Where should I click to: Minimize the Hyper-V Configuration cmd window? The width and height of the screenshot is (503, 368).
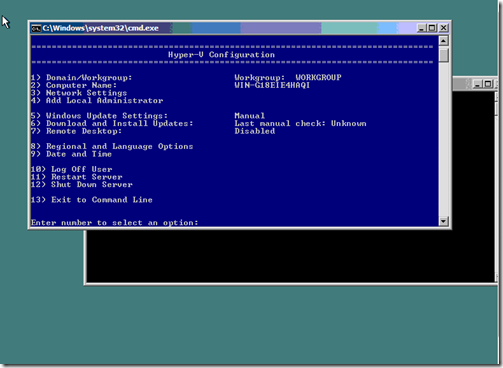(422, 28)
